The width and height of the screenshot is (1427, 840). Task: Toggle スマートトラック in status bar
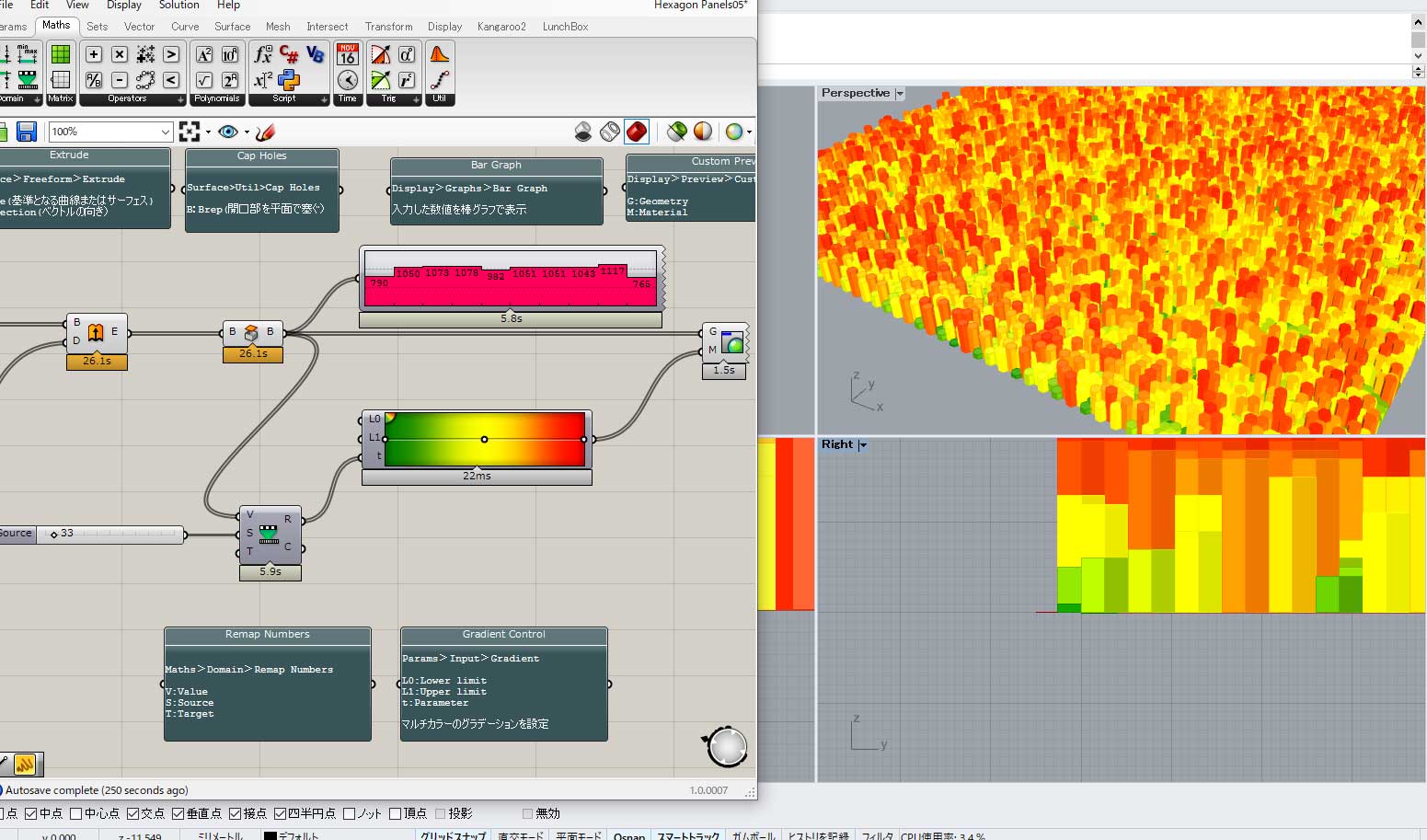pyautogui.click(x=688, y=835)
